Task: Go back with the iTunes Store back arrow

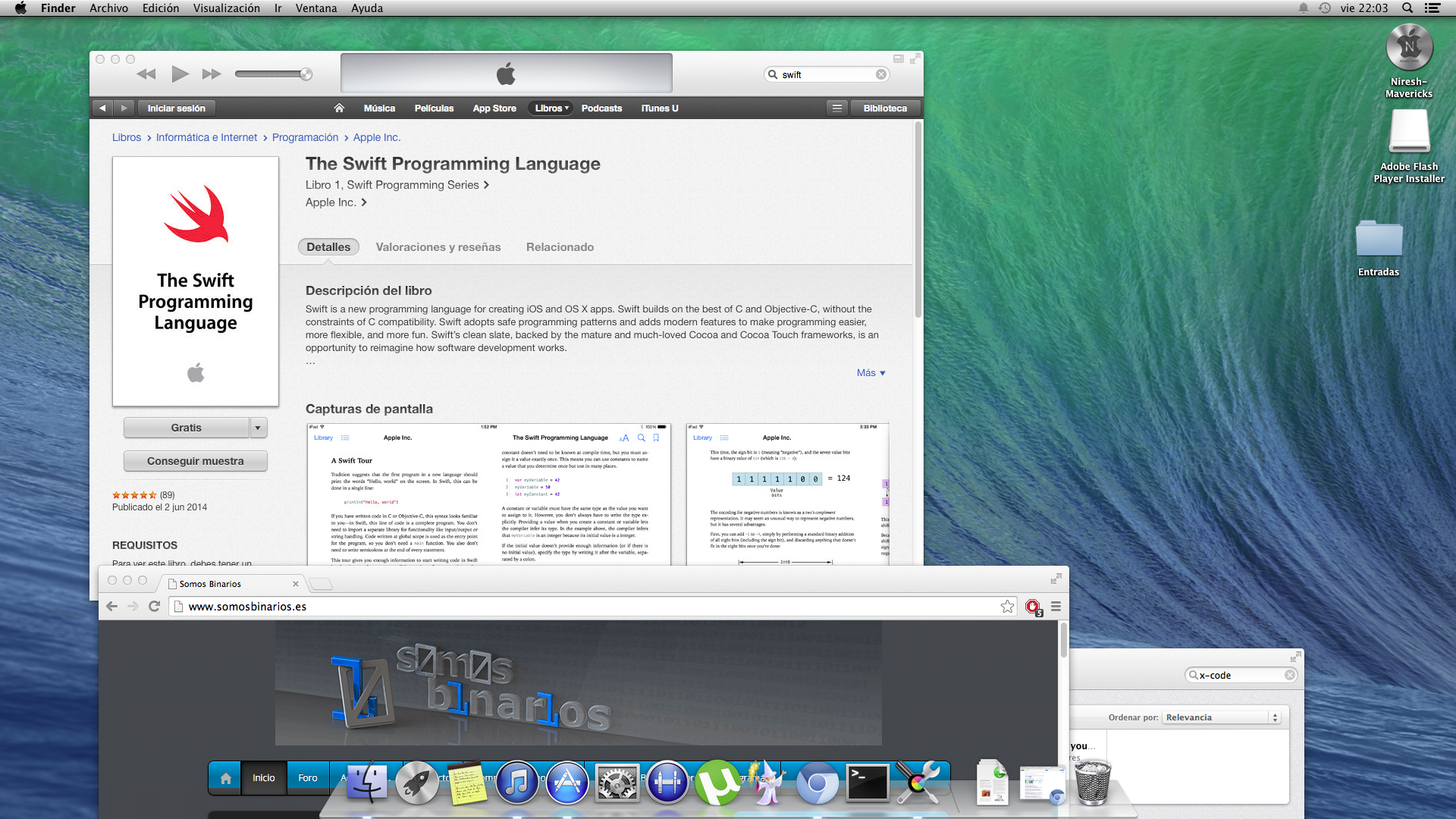Action: 102,108
